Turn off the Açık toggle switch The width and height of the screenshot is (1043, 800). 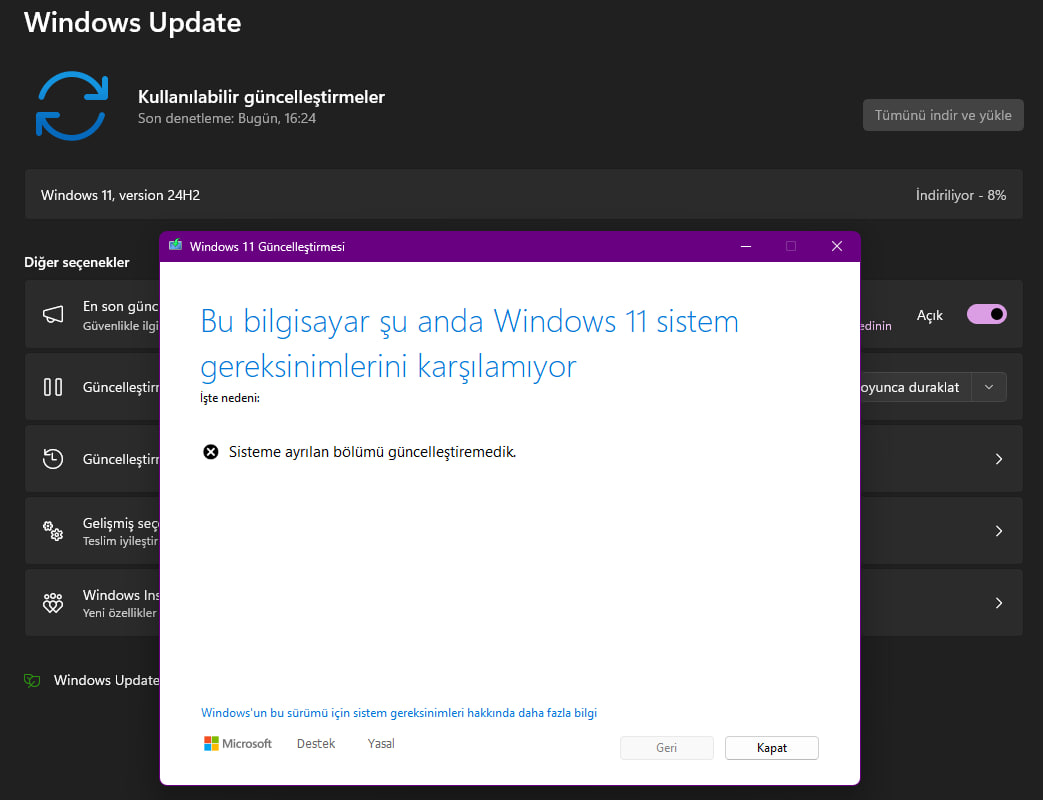(986, 314)
